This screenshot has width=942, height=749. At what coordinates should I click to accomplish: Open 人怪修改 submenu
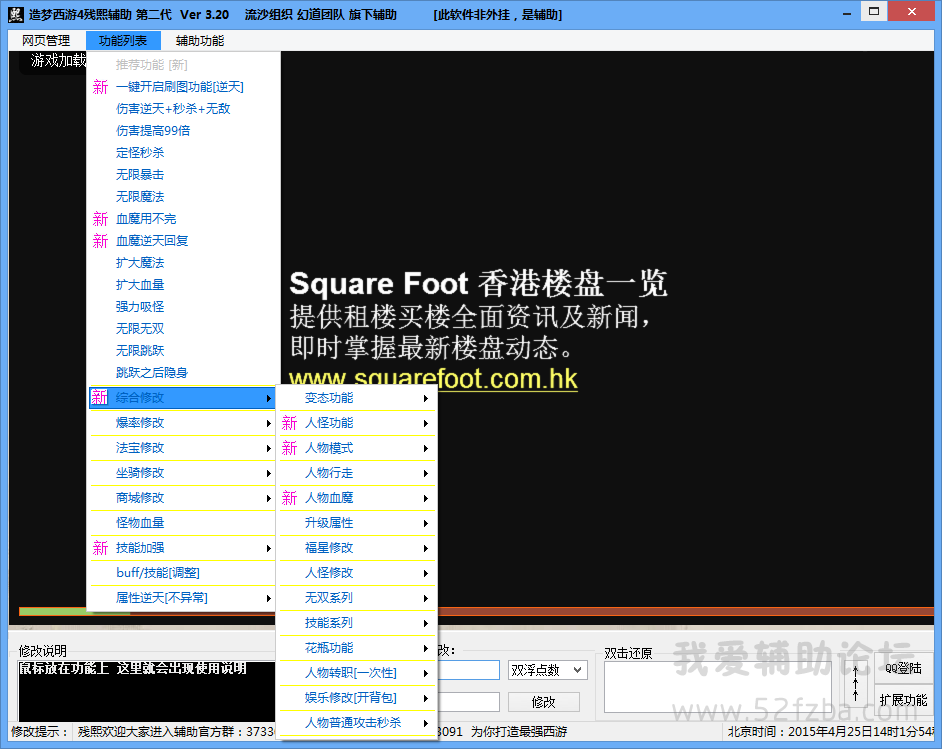tap(356, 573)
